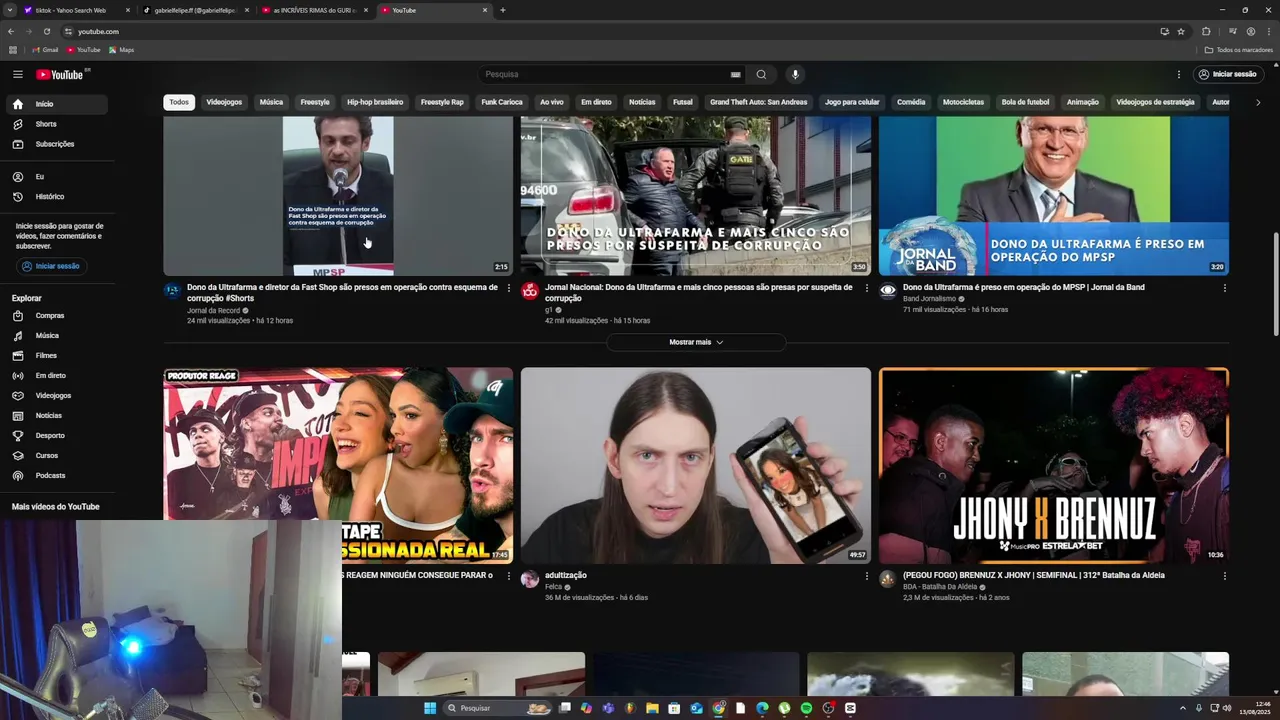1280x720 pixels.
Task: Click the g1 channel avatar
Action: coord(530,291)
